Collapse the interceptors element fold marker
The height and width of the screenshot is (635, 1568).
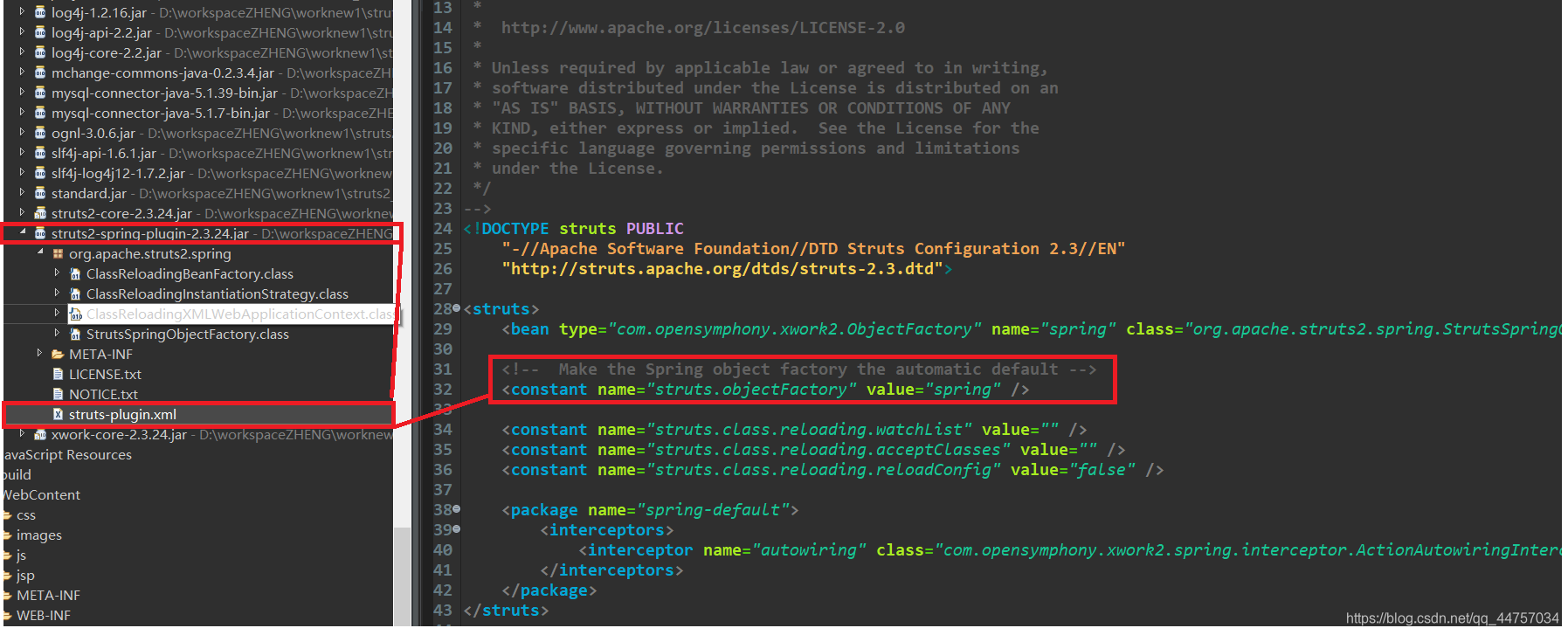(457, 529)
